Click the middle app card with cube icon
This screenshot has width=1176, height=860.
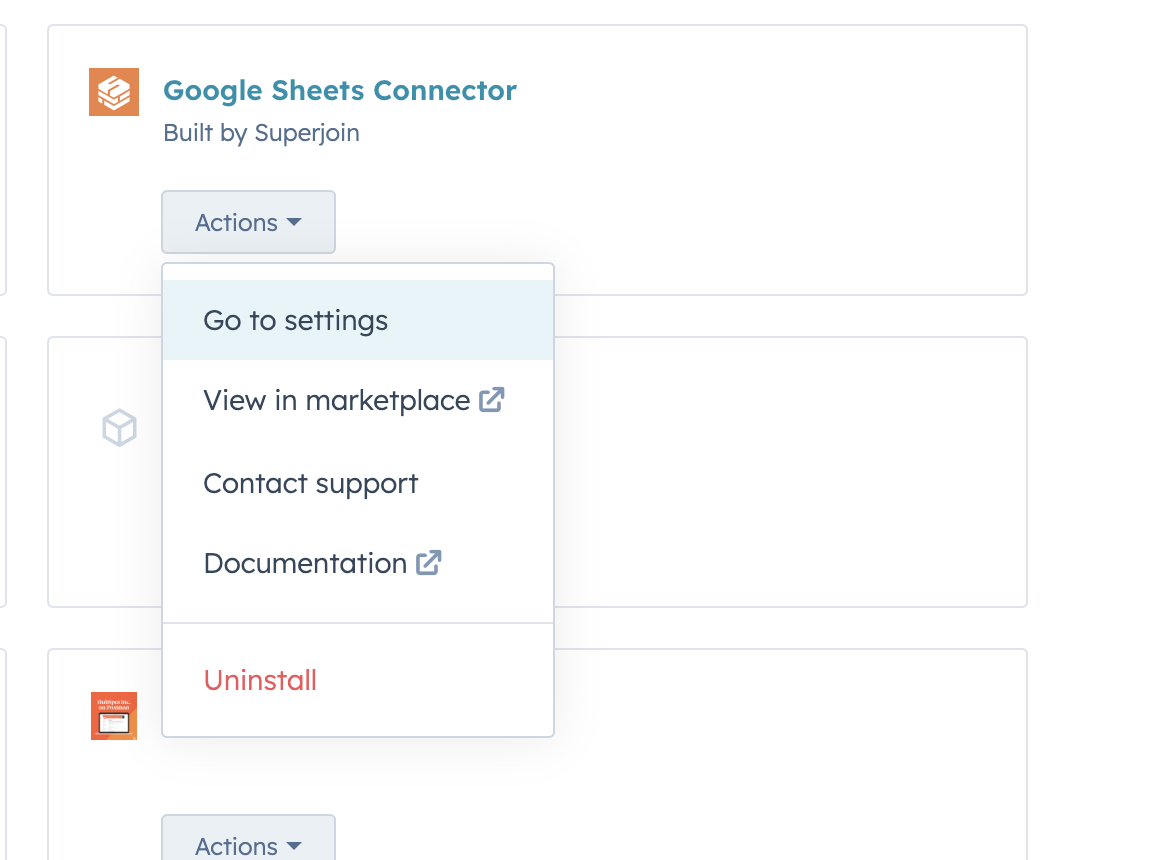[780, 470]
